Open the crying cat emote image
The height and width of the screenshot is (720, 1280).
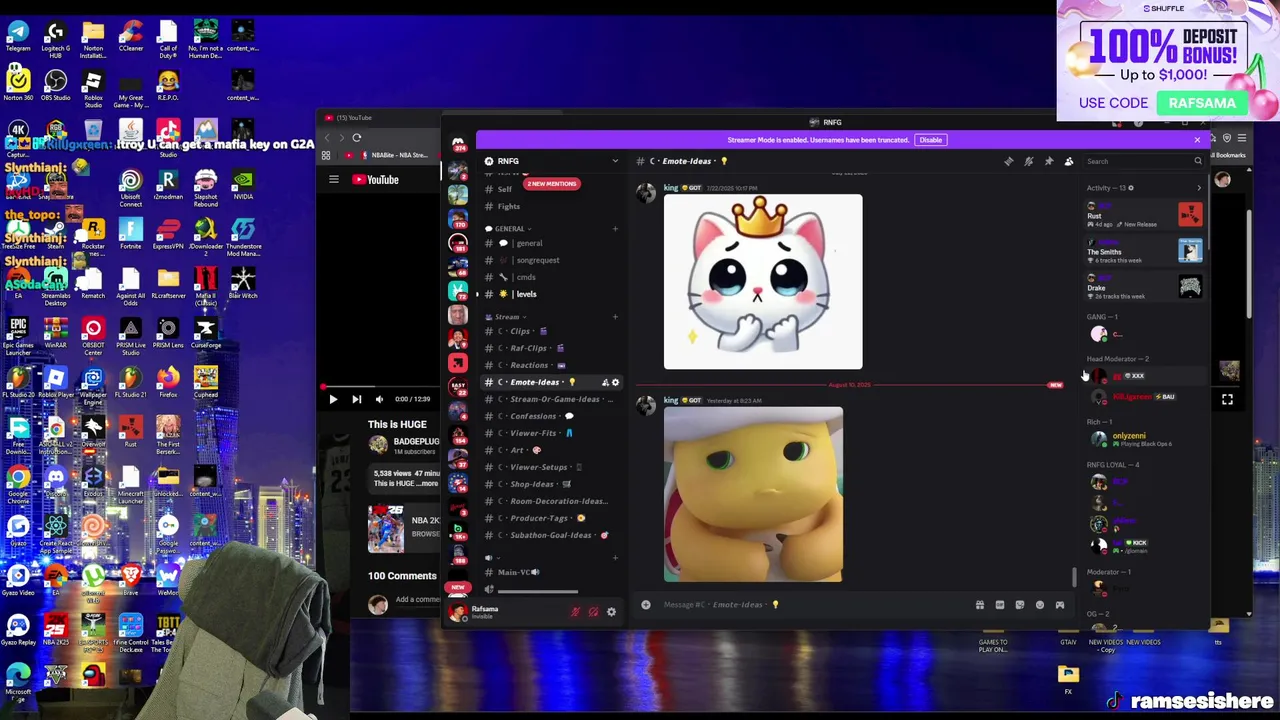tap(763, 282)
